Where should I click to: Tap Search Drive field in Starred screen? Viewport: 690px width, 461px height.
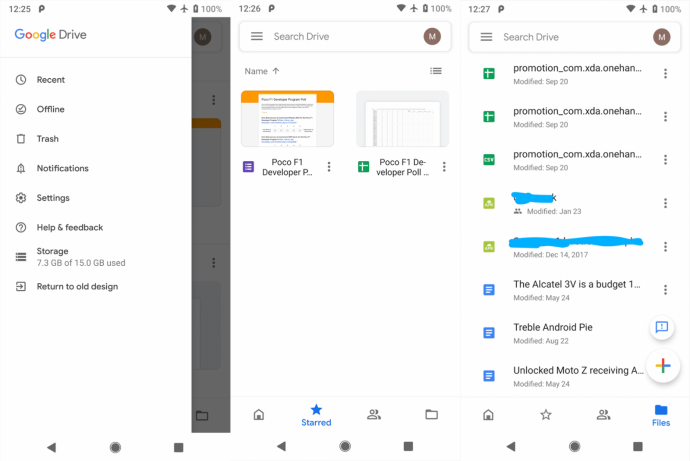click(x=345, y=37)
